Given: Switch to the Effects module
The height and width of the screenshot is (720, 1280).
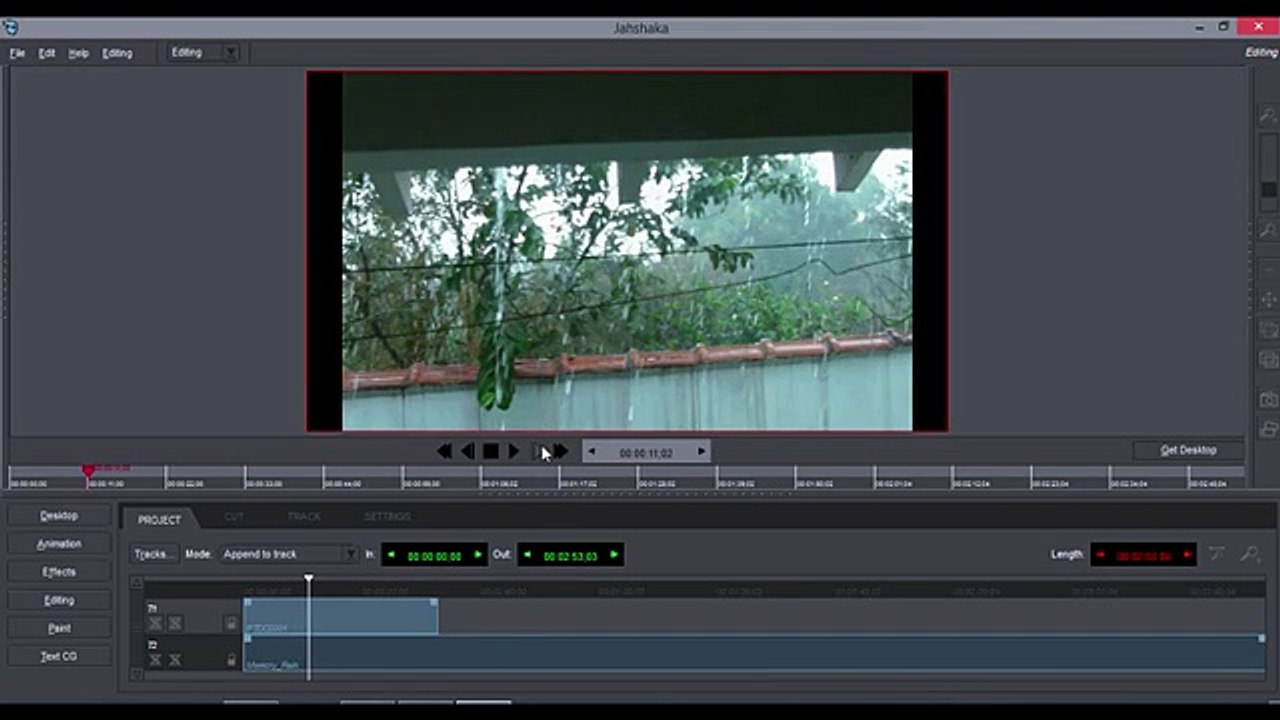Looking at the screenshot, I should [x=59, y=572].
